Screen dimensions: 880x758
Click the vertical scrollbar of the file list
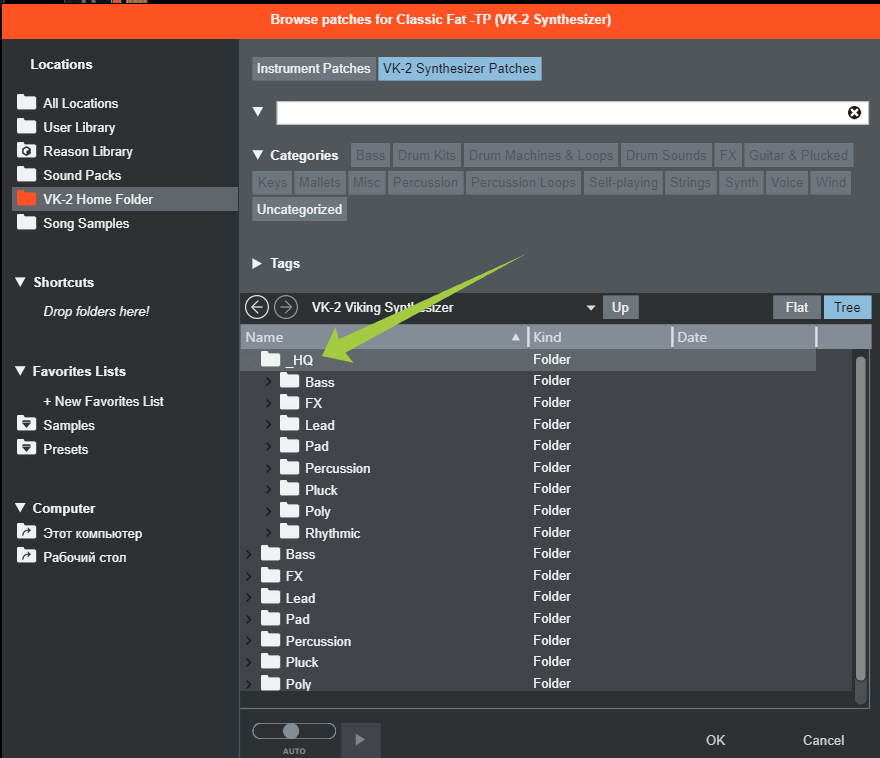coord(861,519)
